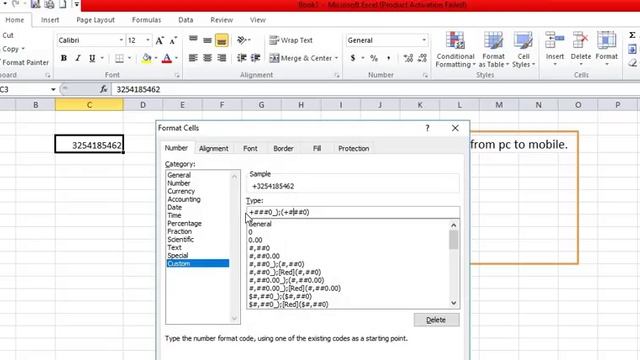Increase Decimal places

coord(408,58)
